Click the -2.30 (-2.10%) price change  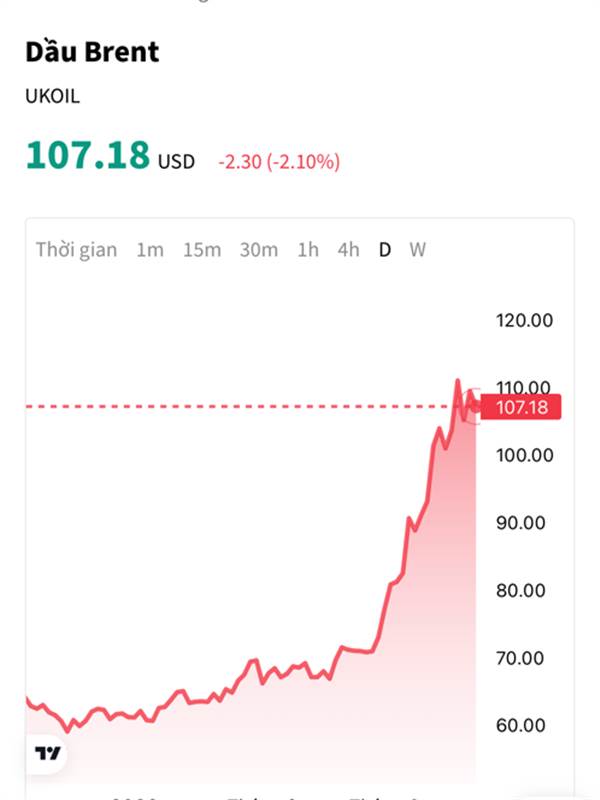279,161
